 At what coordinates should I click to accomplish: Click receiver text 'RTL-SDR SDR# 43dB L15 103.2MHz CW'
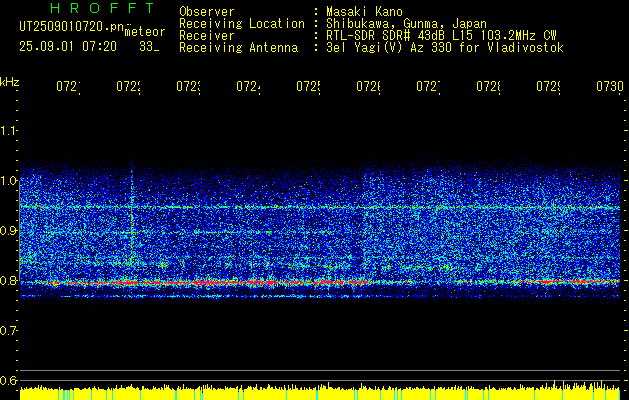[x=441, y=36]
